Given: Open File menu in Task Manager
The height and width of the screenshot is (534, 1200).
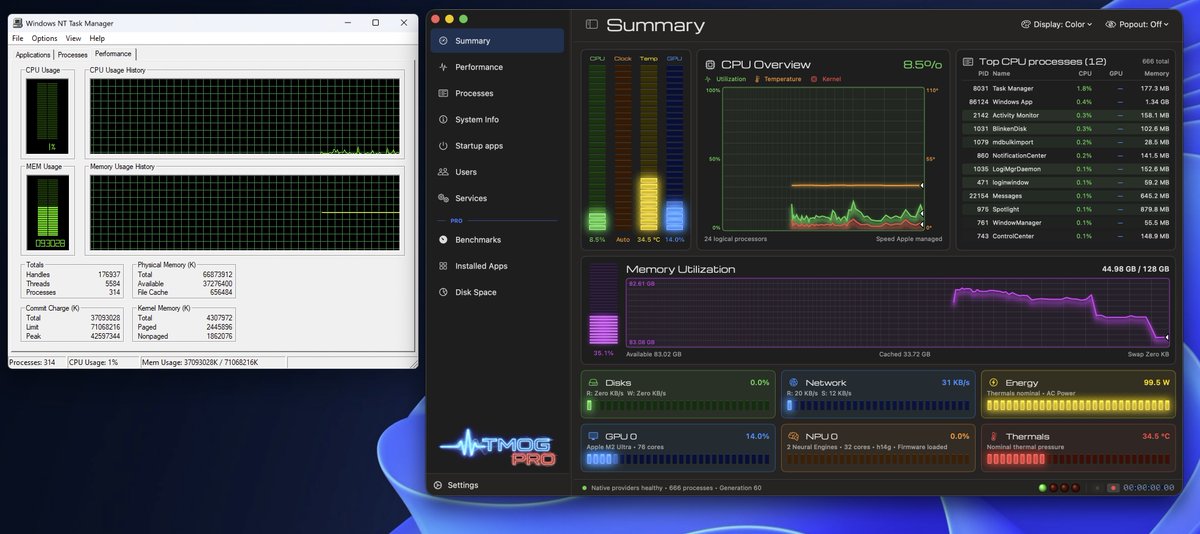Looking at the screenshot, I should (x=18, y=38).
